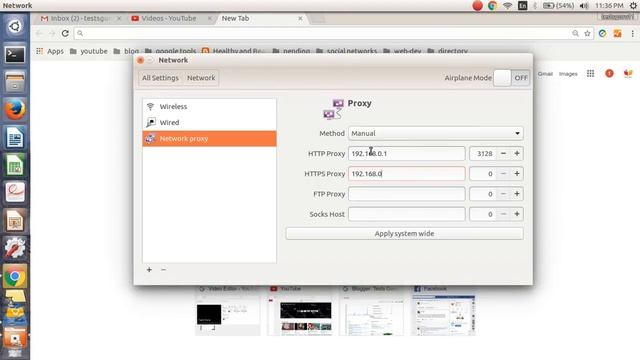Viewport: 640px width, 360px height.
Task: Decrease the HTTP Proxy port
Action: click(x=503, y=153)
